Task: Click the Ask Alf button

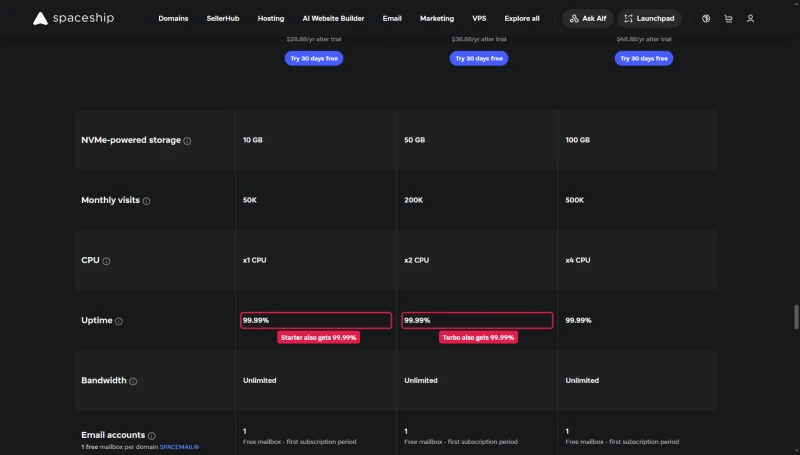Action: [588, 18]
